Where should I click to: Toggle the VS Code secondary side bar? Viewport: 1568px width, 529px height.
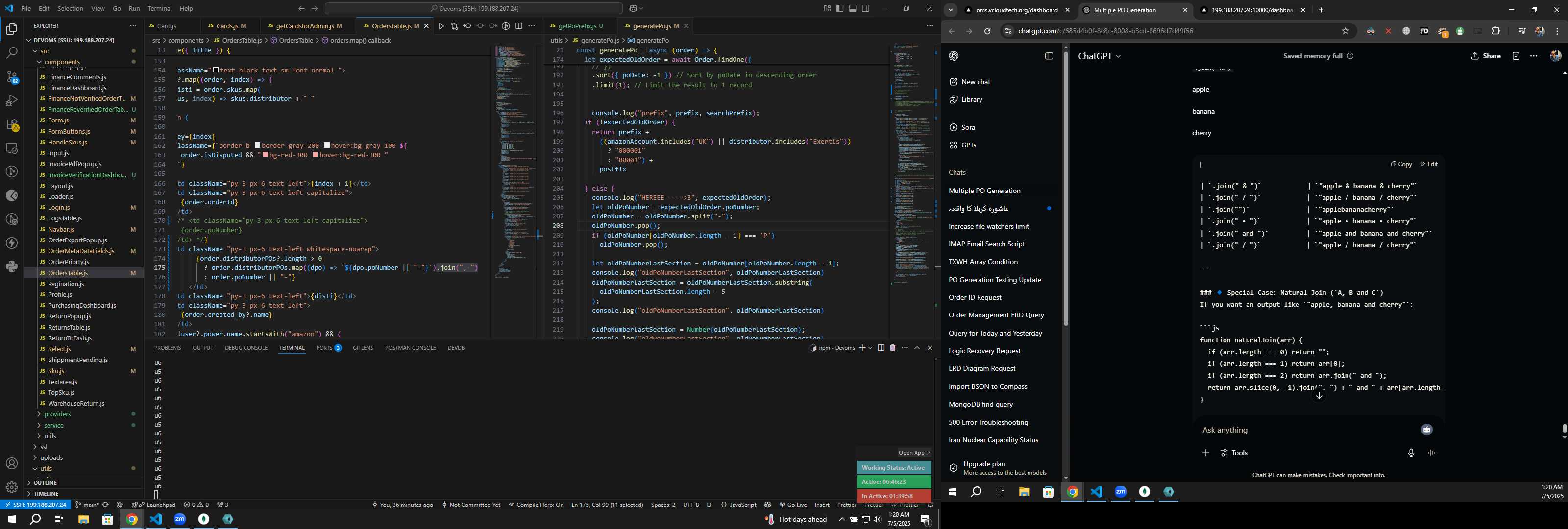(865, 8)
